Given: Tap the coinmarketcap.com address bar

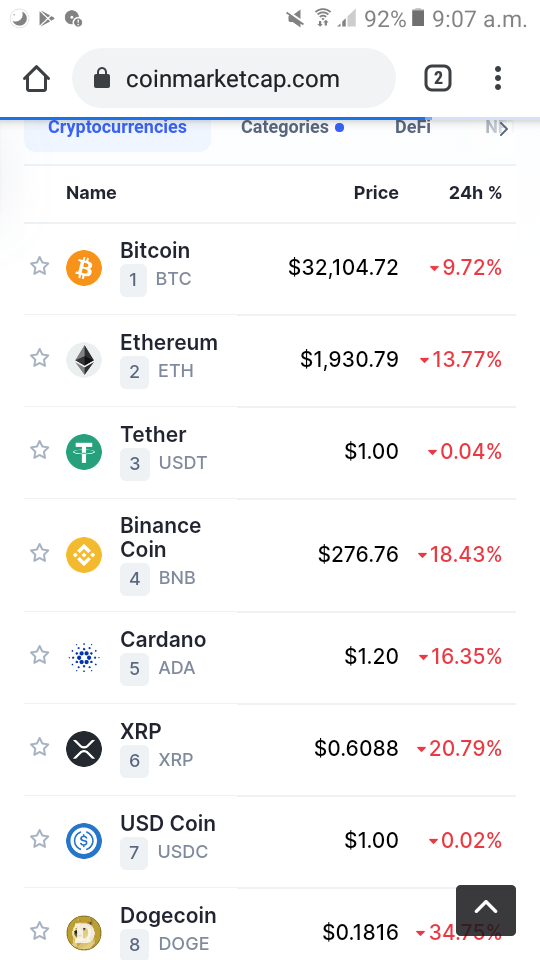Looking at the screenshot, I should point(234,78).
